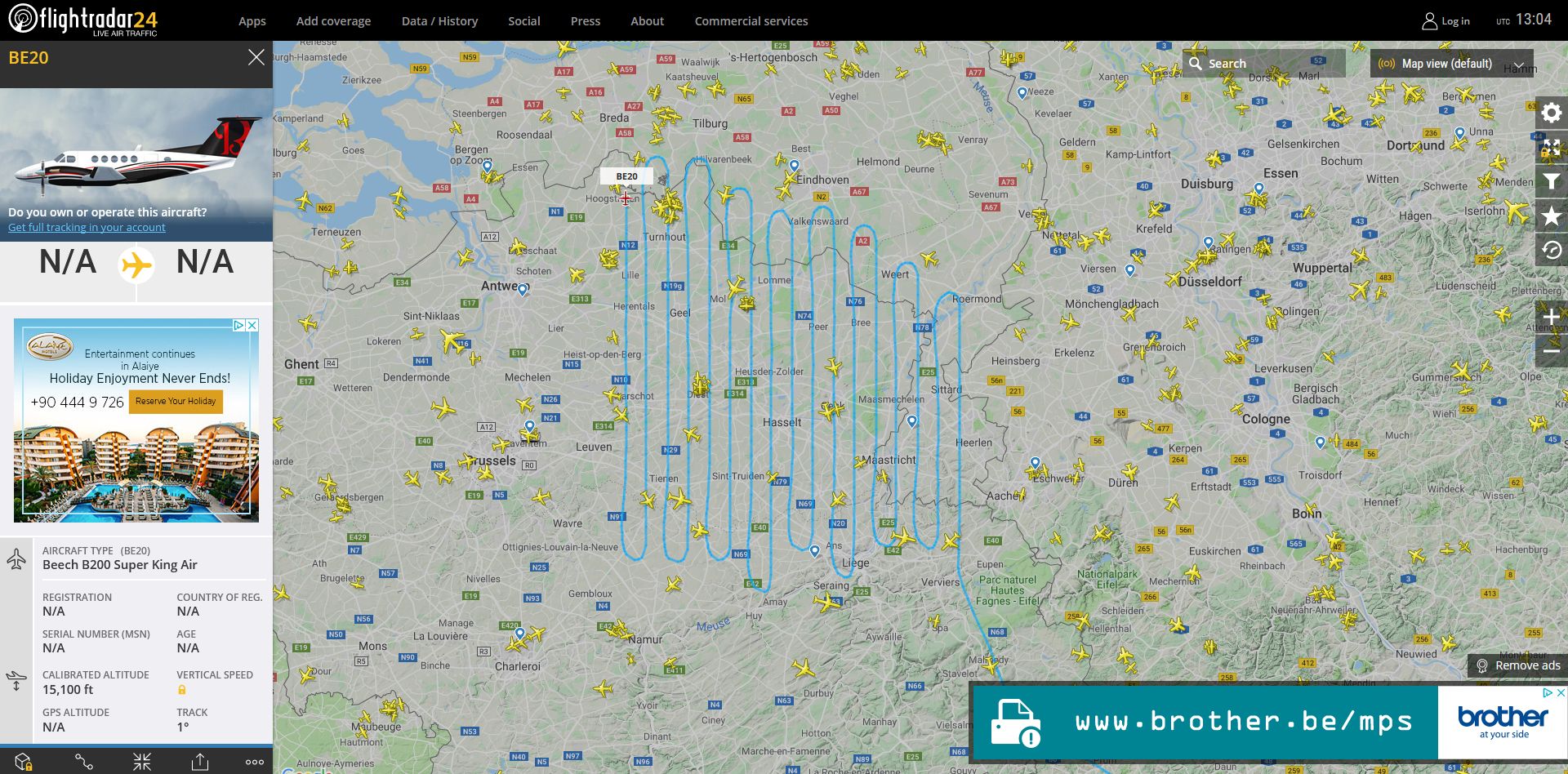Click the UTC 13:04 clock
The height and width of the screenshot is (774, 1568).
point(1524,20)
